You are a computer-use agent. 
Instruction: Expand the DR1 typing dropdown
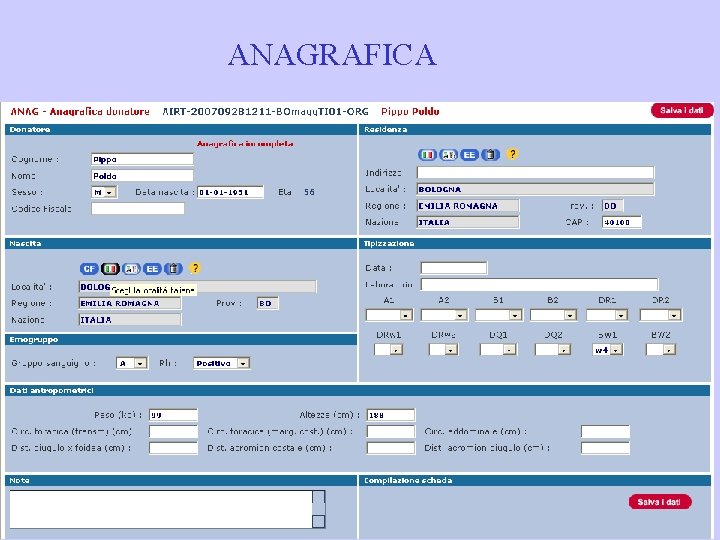pyautogui.click(x=607, y=315)
